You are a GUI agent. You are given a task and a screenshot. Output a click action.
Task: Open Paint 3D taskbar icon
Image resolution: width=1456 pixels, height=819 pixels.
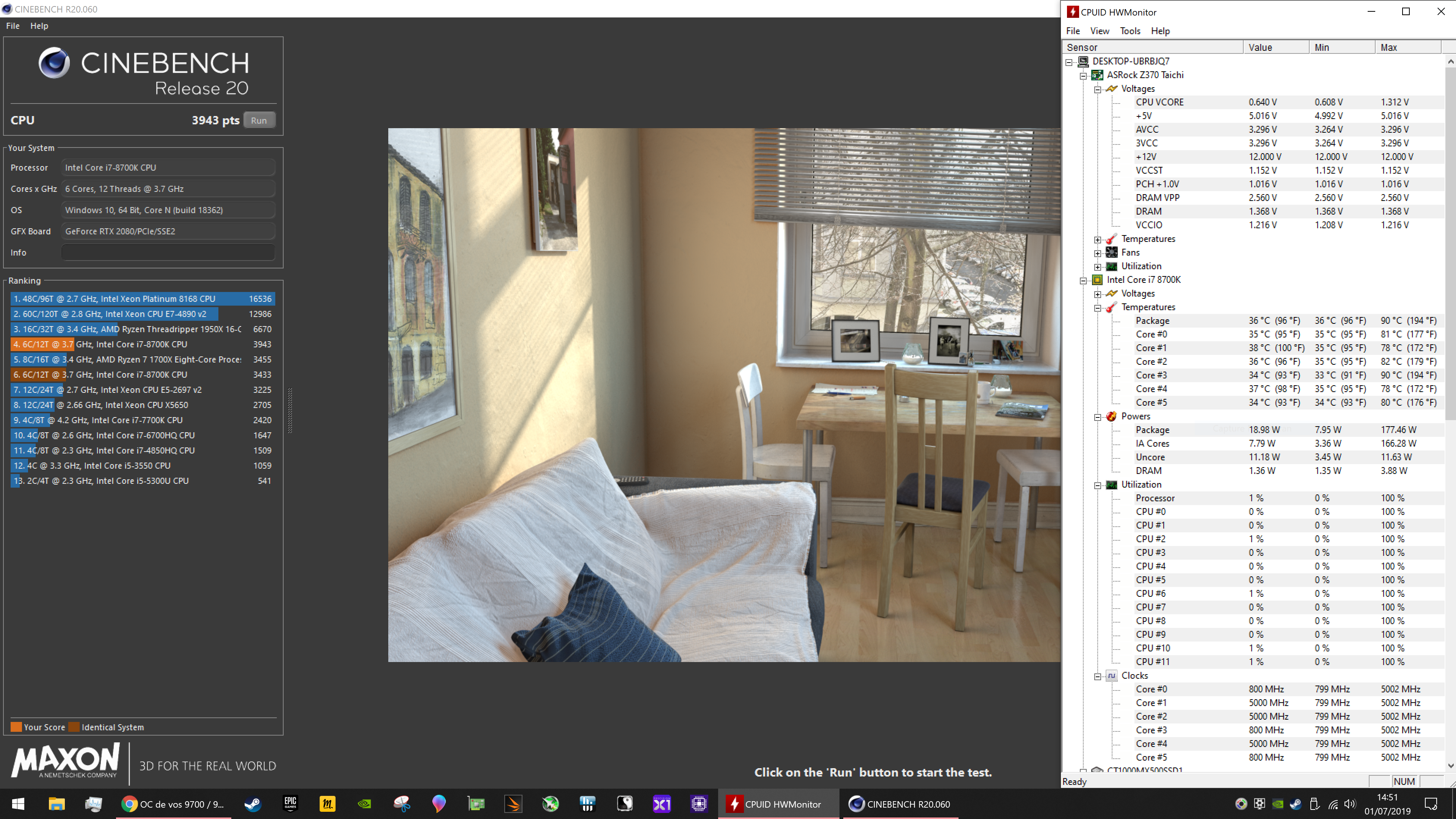439,804
